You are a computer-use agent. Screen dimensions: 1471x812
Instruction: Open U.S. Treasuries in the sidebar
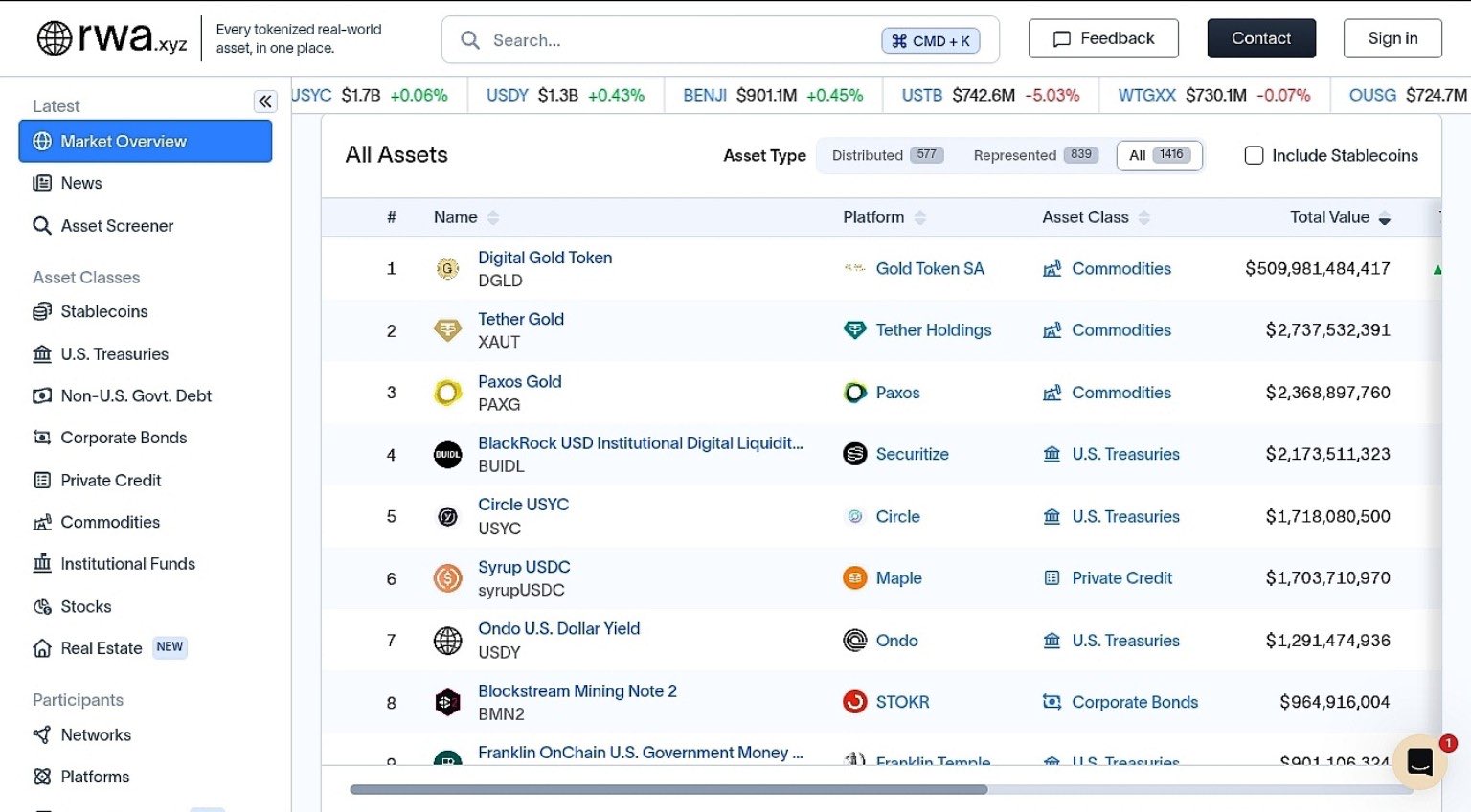pyautogui.click(x=114, y=354)
